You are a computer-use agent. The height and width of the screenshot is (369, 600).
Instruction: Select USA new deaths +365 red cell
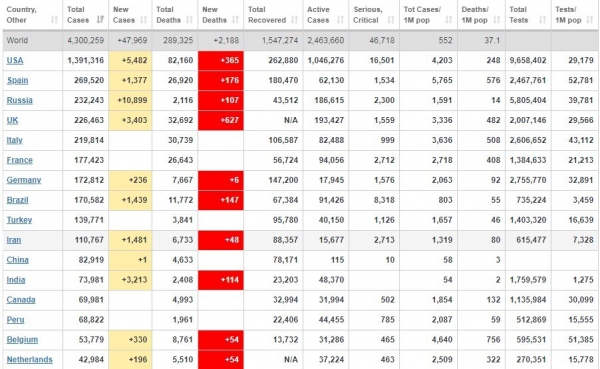pos(221,60)
